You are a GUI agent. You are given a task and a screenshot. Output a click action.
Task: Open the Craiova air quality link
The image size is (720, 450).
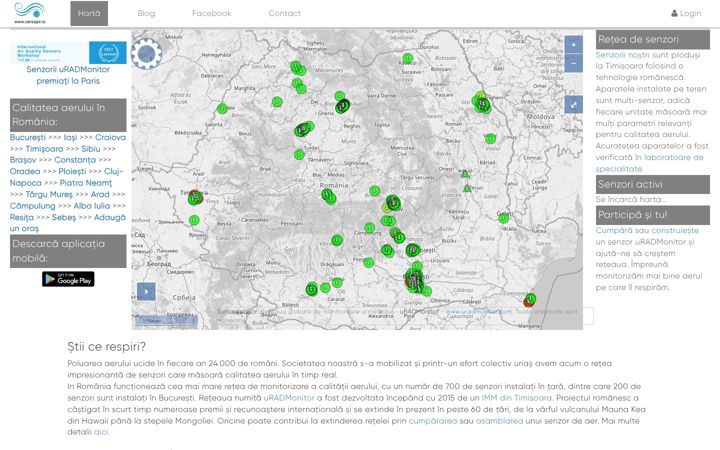pos(110,137)
